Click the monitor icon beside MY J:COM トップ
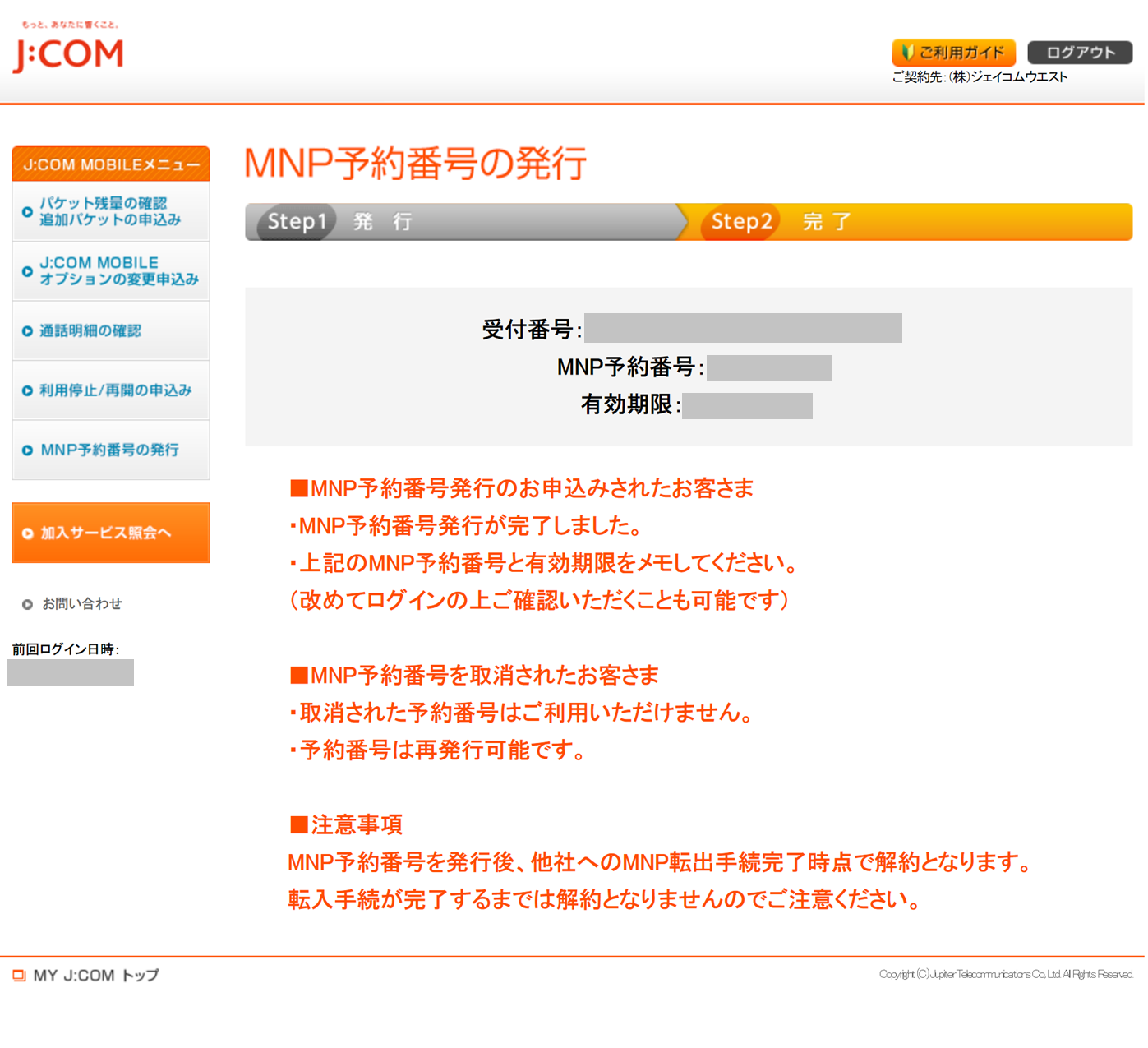Image resolution: width=1148 pixels, height=1048 pixels. (19, 976)
